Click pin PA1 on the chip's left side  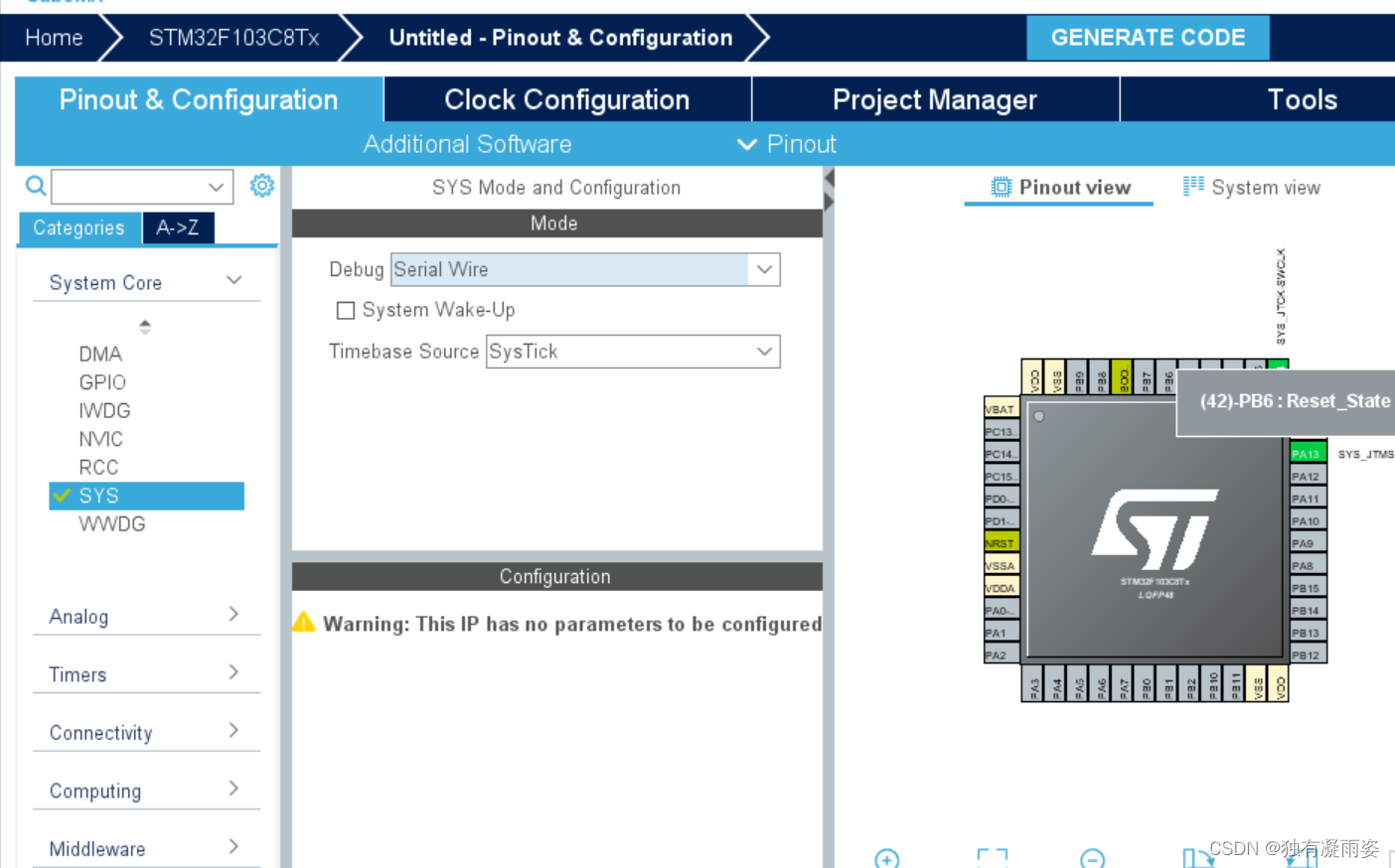[1002, 633]
